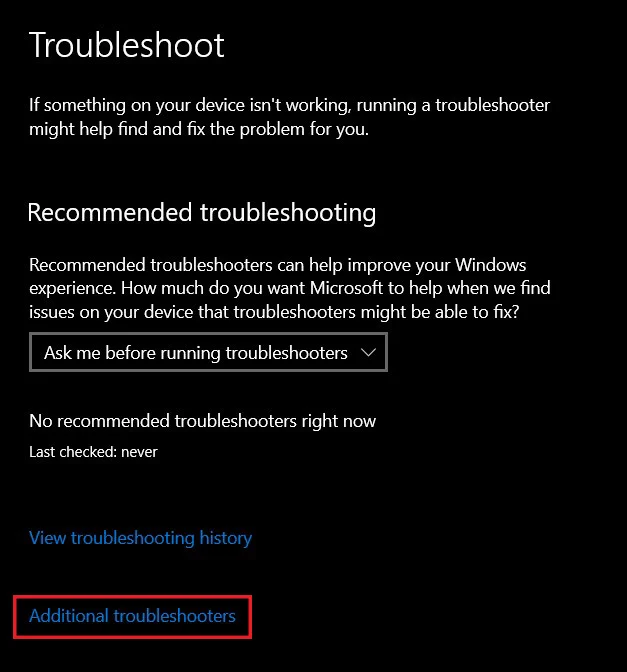Click the line starting experience. How much do you
The width and height of the screenshot is (627, 672).
point(290,288)
